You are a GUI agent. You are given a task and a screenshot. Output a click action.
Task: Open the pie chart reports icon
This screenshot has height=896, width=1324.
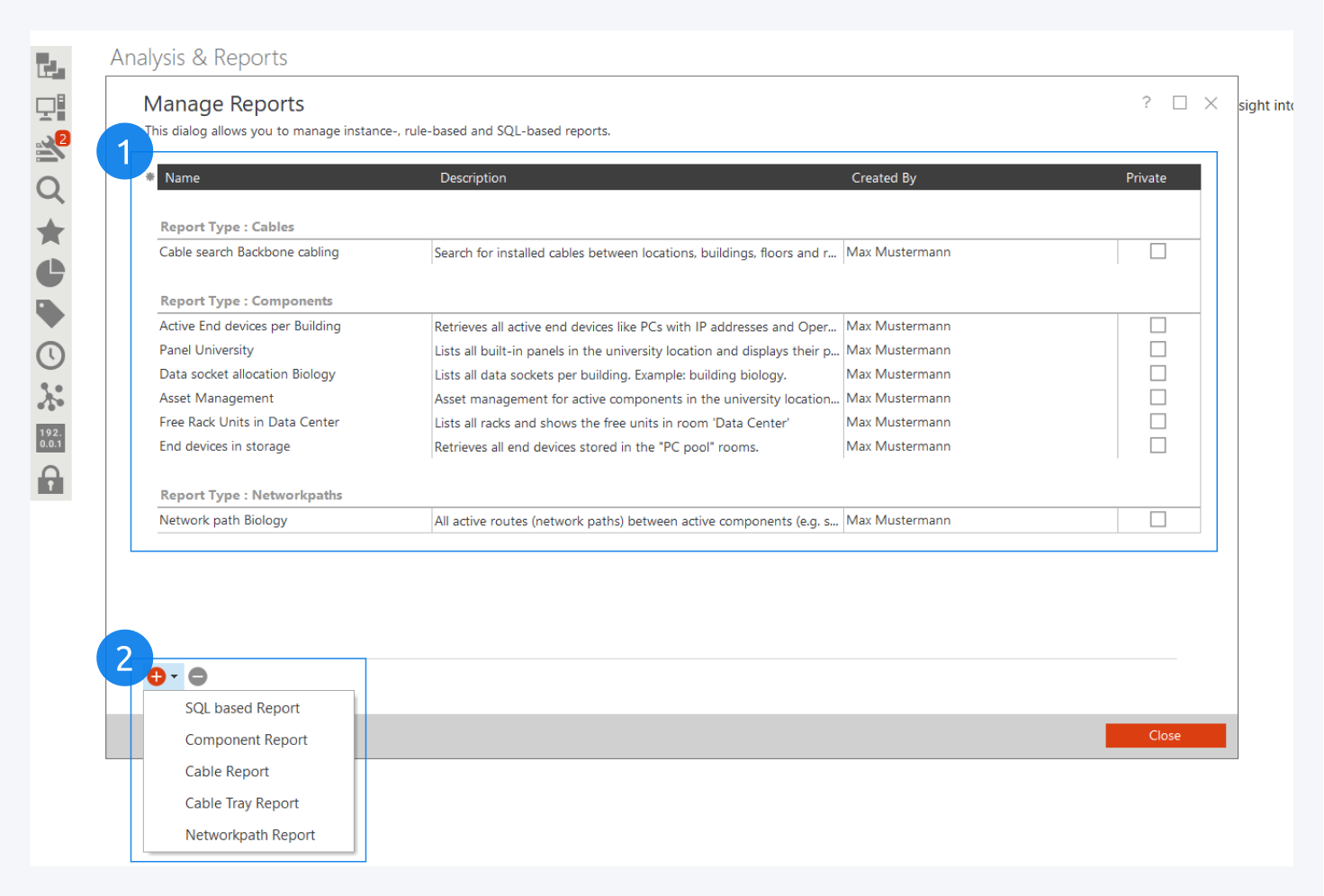(50, 273)
